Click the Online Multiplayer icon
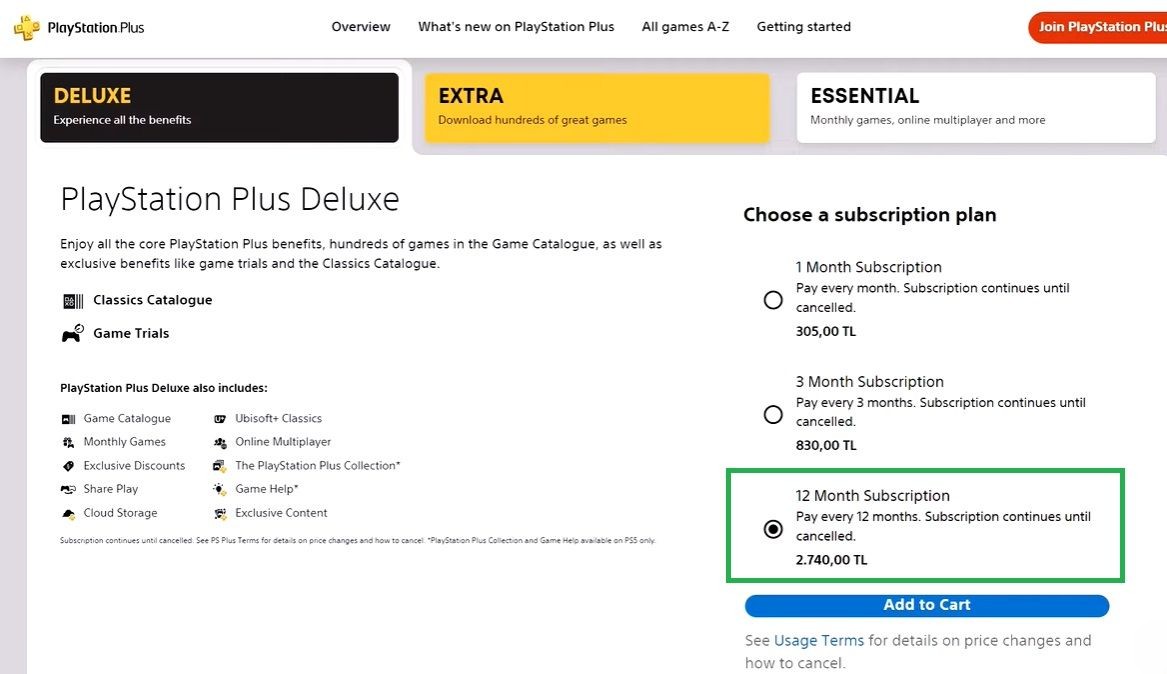Viewport: 1167px width, 674px height. [220, 442]
